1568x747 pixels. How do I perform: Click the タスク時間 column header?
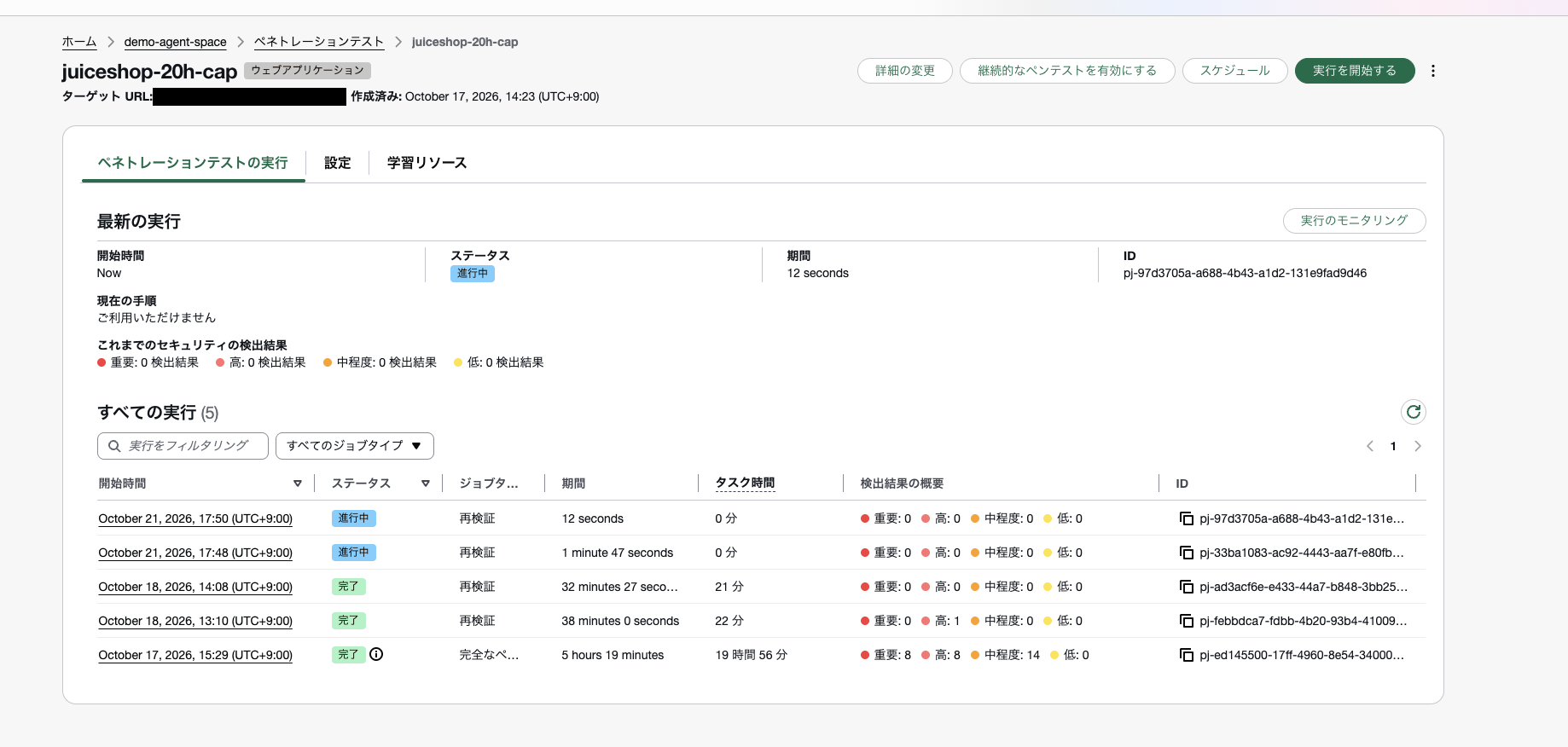(745, 483)
